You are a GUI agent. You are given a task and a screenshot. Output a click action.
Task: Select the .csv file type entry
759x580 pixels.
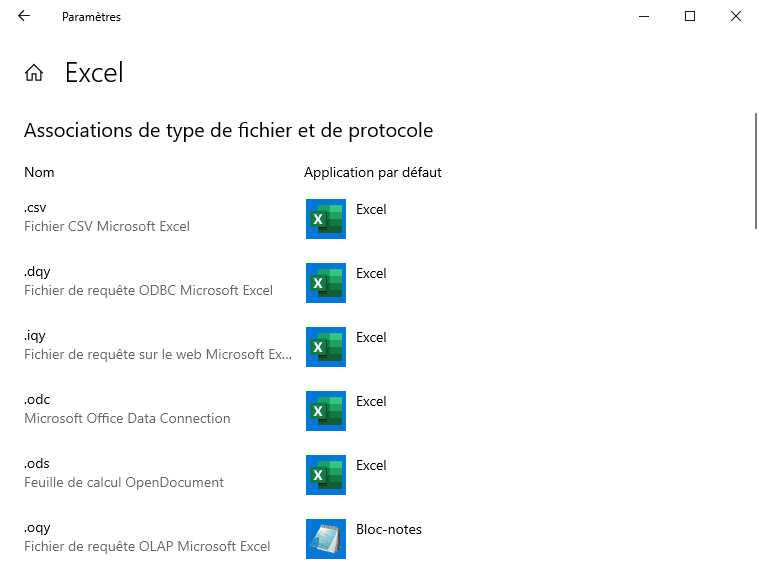[36, 208]
